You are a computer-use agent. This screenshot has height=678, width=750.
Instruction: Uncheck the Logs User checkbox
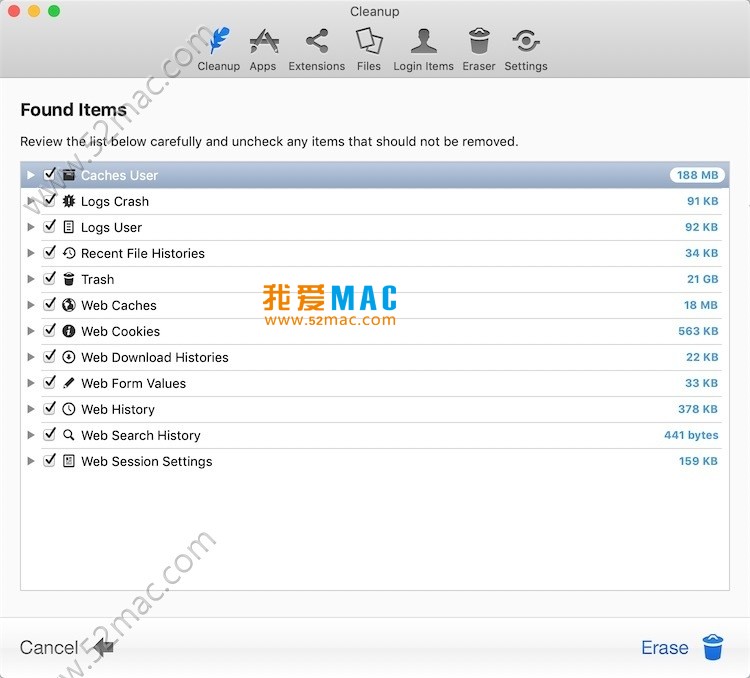(x=50, y=226)
